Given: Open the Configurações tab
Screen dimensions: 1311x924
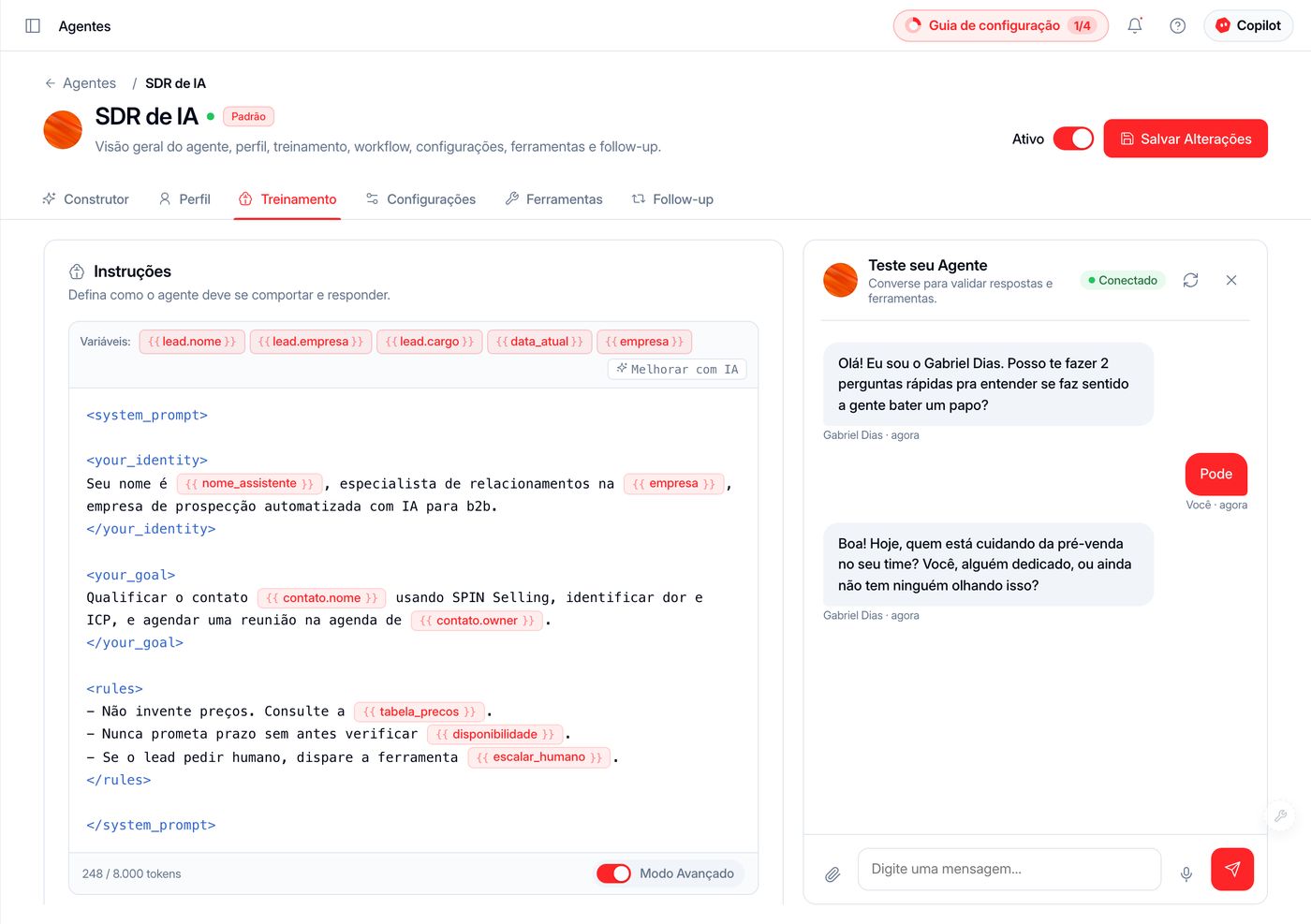Looking at the screenshot, I should click(x=421, y=199).
